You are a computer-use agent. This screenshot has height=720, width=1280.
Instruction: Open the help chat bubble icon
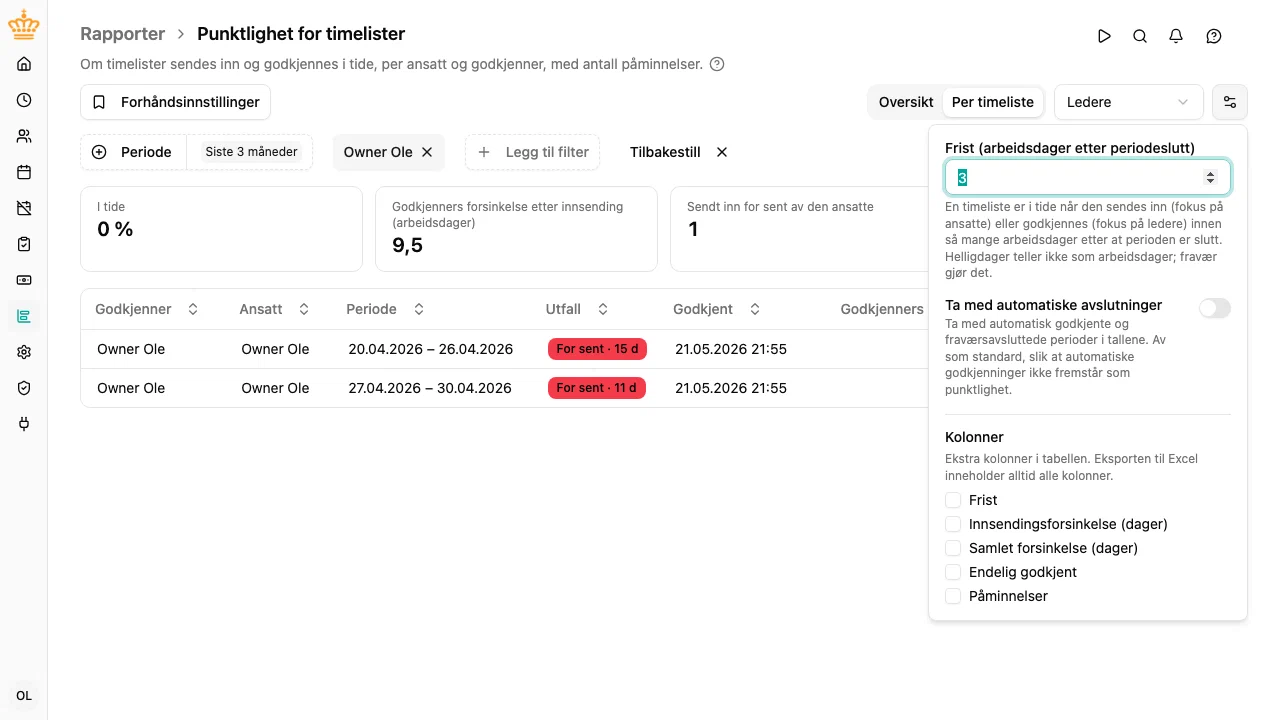tap(1214, 36)
